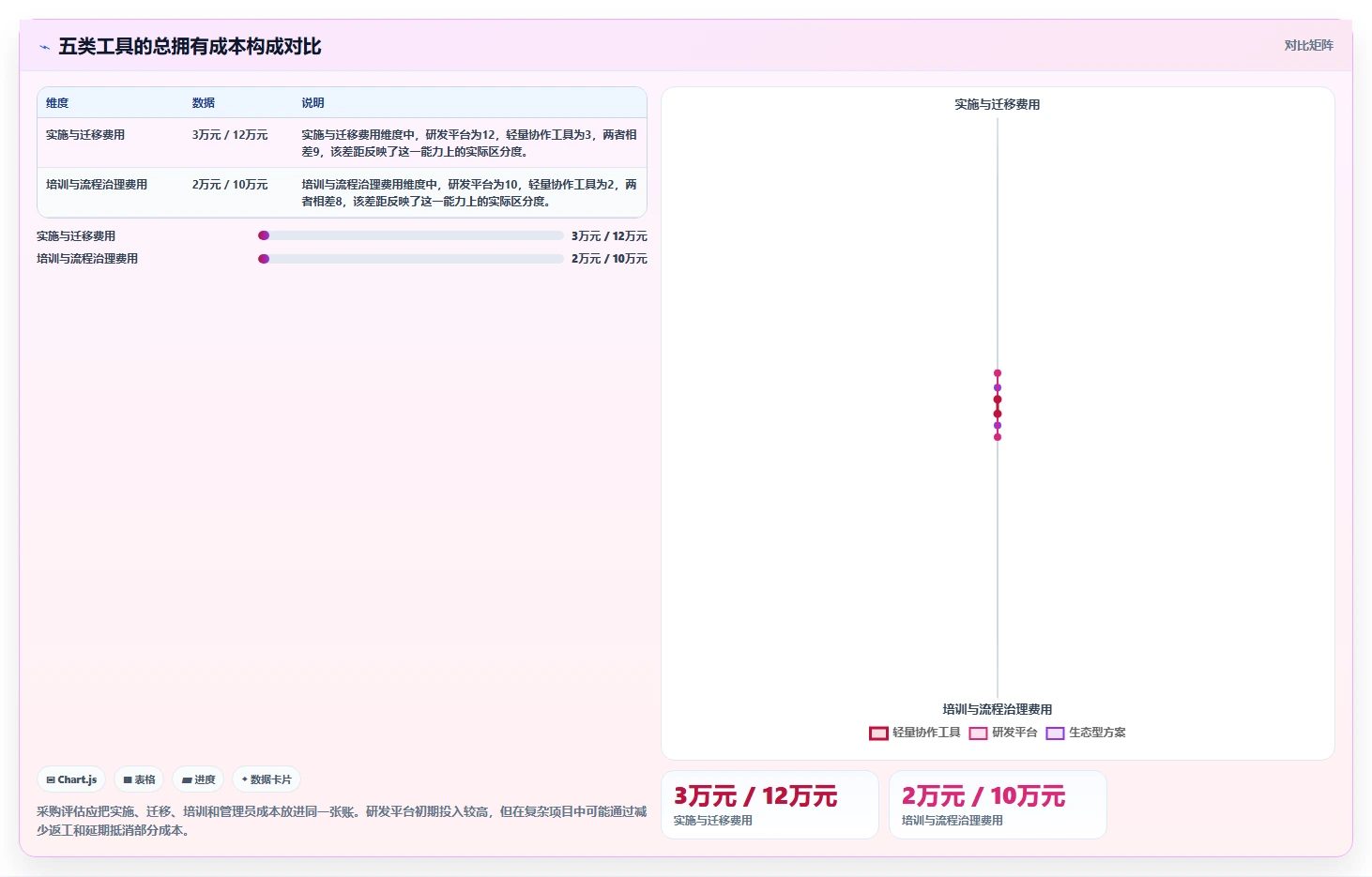The image size is (1372, 877).
Task: Click the footer paragraph starting 采购评估应把实施
Action: [342, 821]
